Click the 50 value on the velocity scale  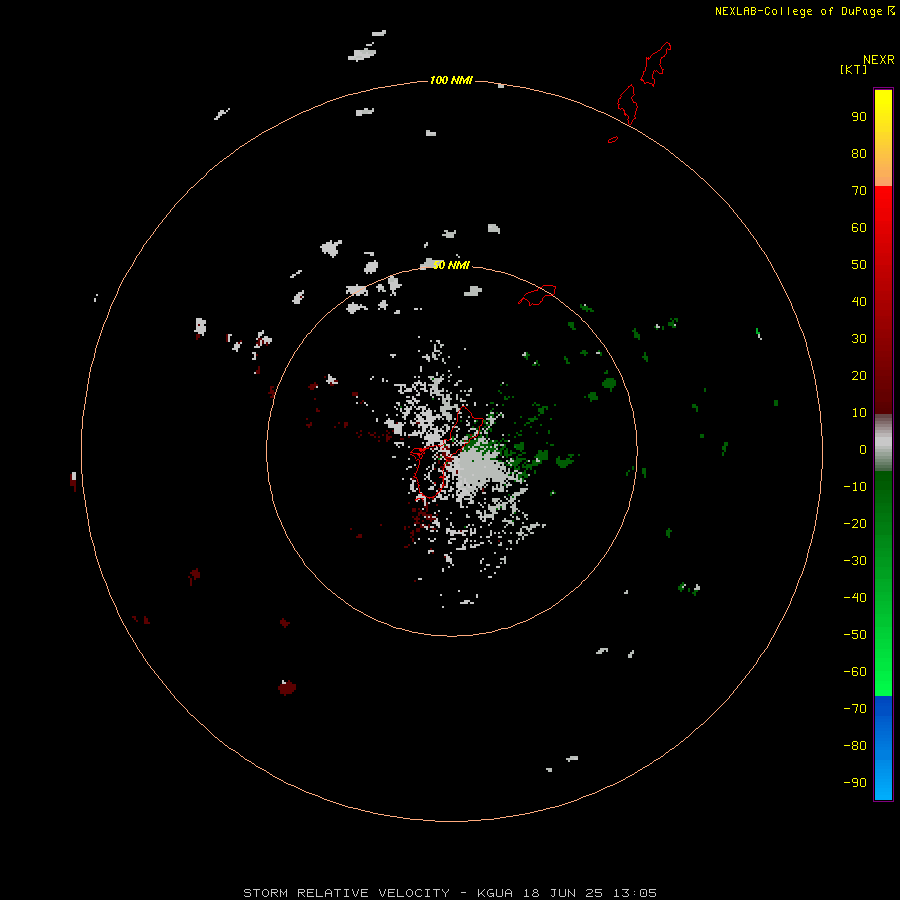(x=859, y=265)
